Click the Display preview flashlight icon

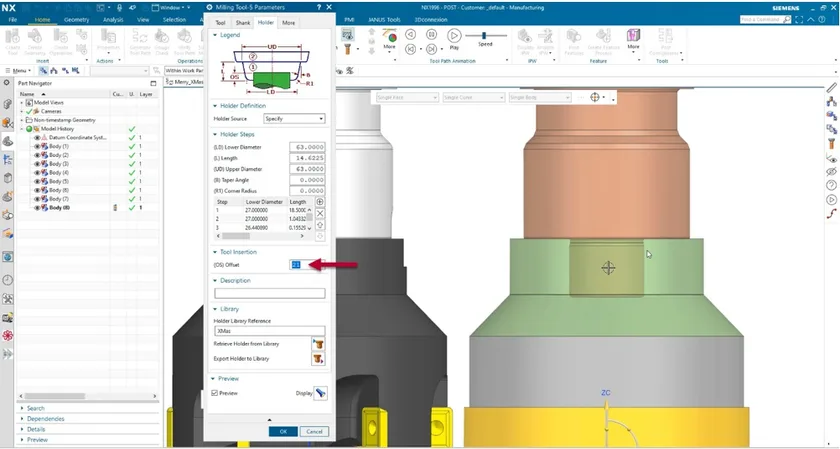coord(320,393)
